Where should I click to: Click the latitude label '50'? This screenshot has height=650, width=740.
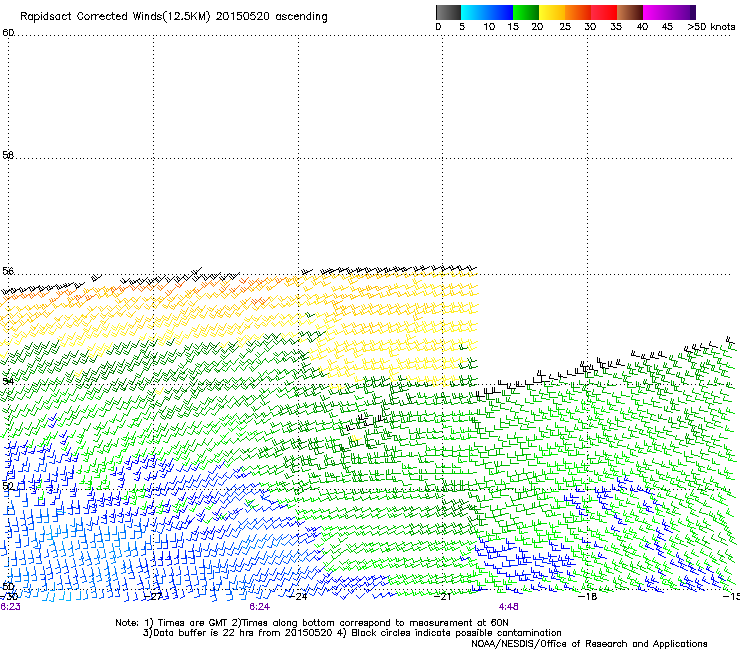pos(8,586)
